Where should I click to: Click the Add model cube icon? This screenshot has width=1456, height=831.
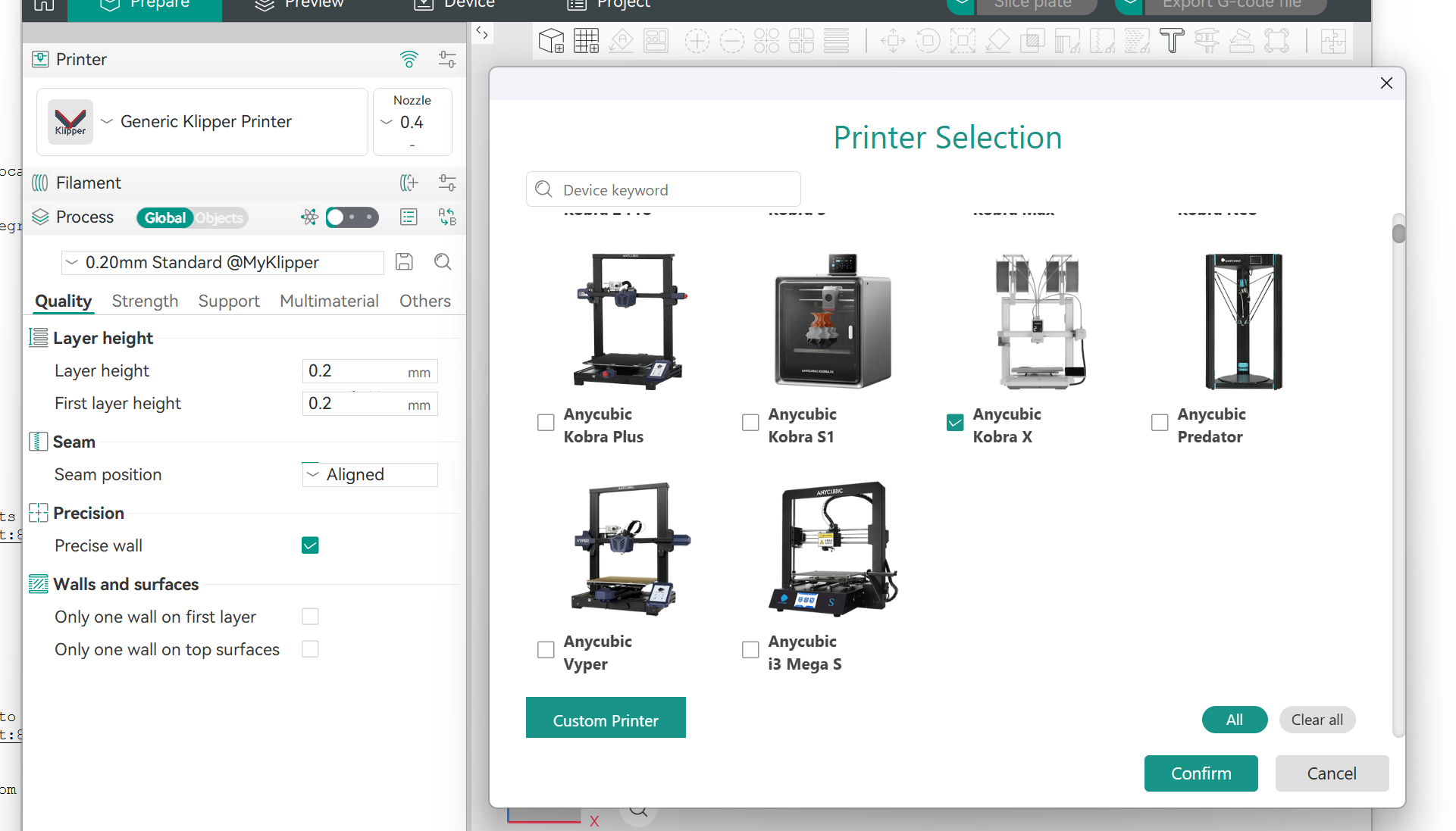click(x=551, y=40)
